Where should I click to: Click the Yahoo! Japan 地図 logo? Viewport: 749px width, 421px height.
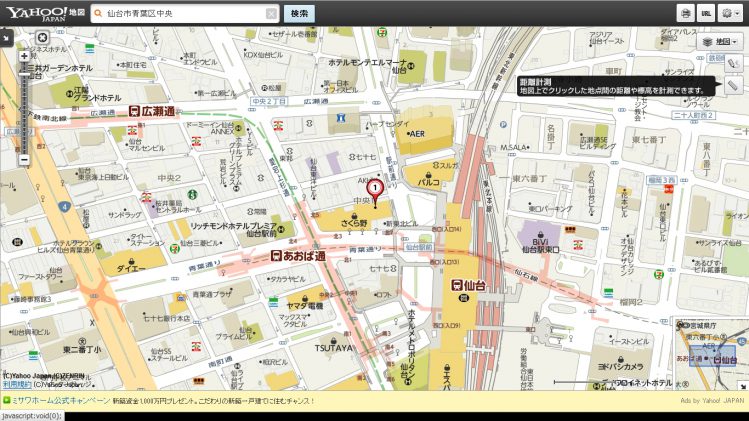tap(44, 13)
